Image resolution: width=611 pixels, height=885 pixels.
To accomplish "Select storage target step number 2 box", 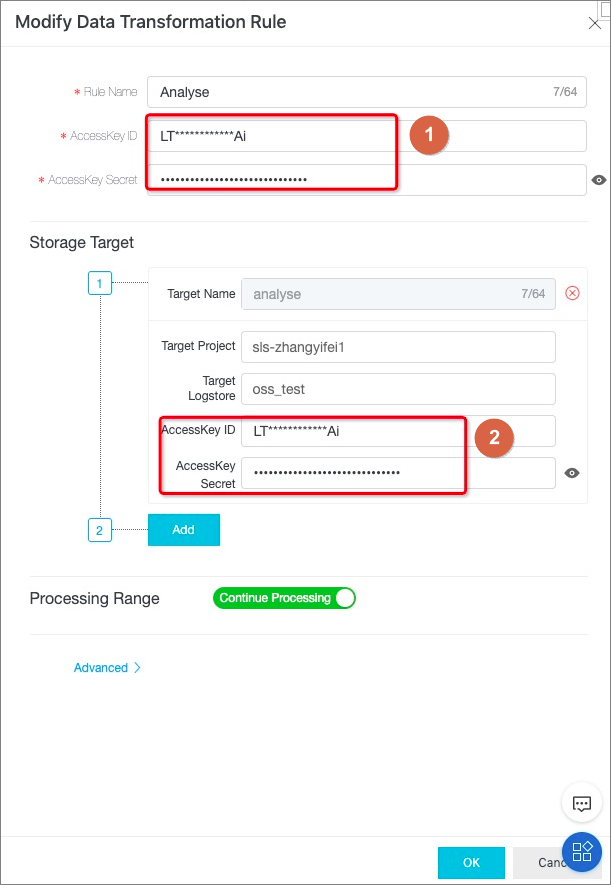I will pos(100,530).
